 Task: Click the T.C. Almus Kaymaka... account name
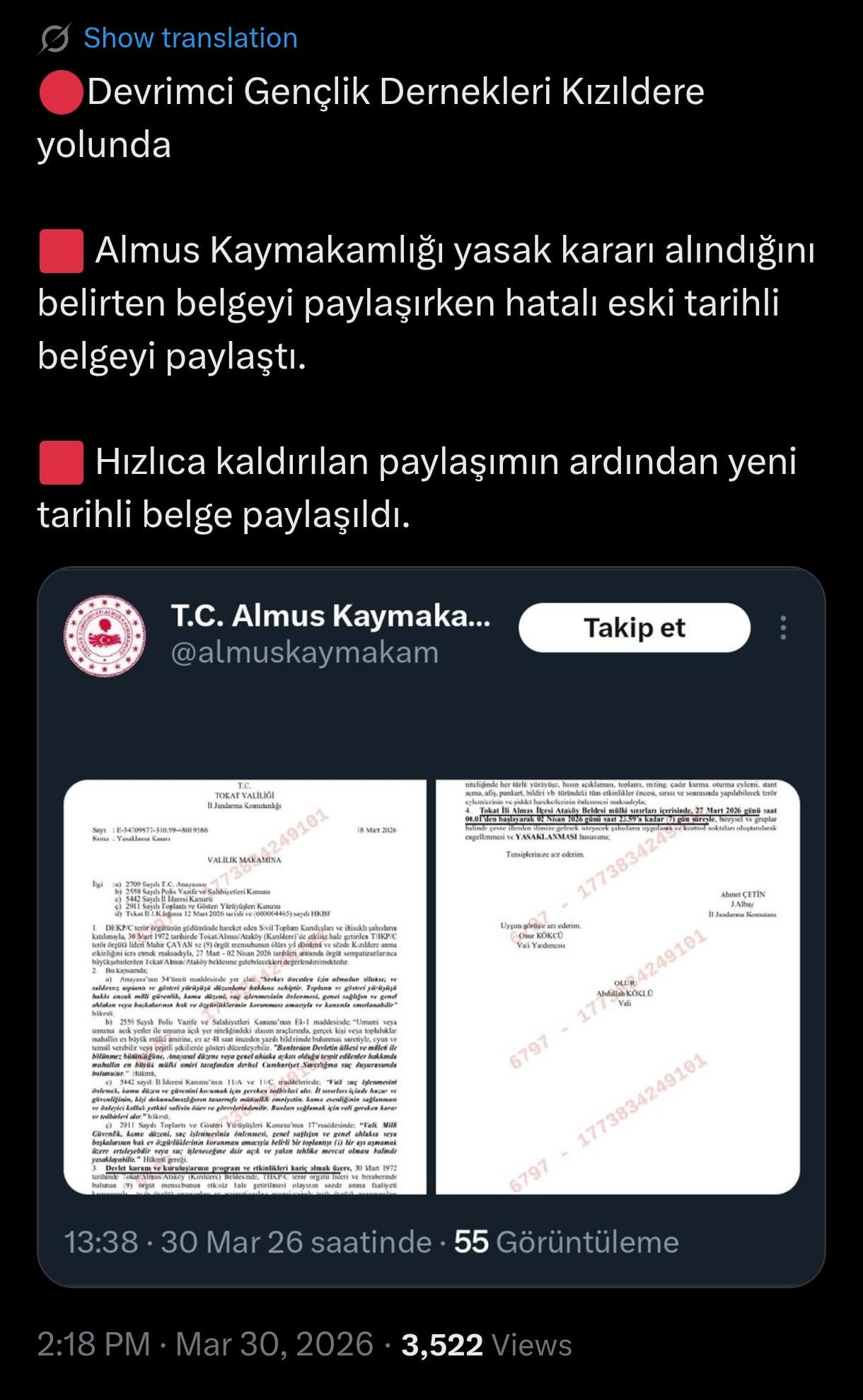tap(330, 615)
